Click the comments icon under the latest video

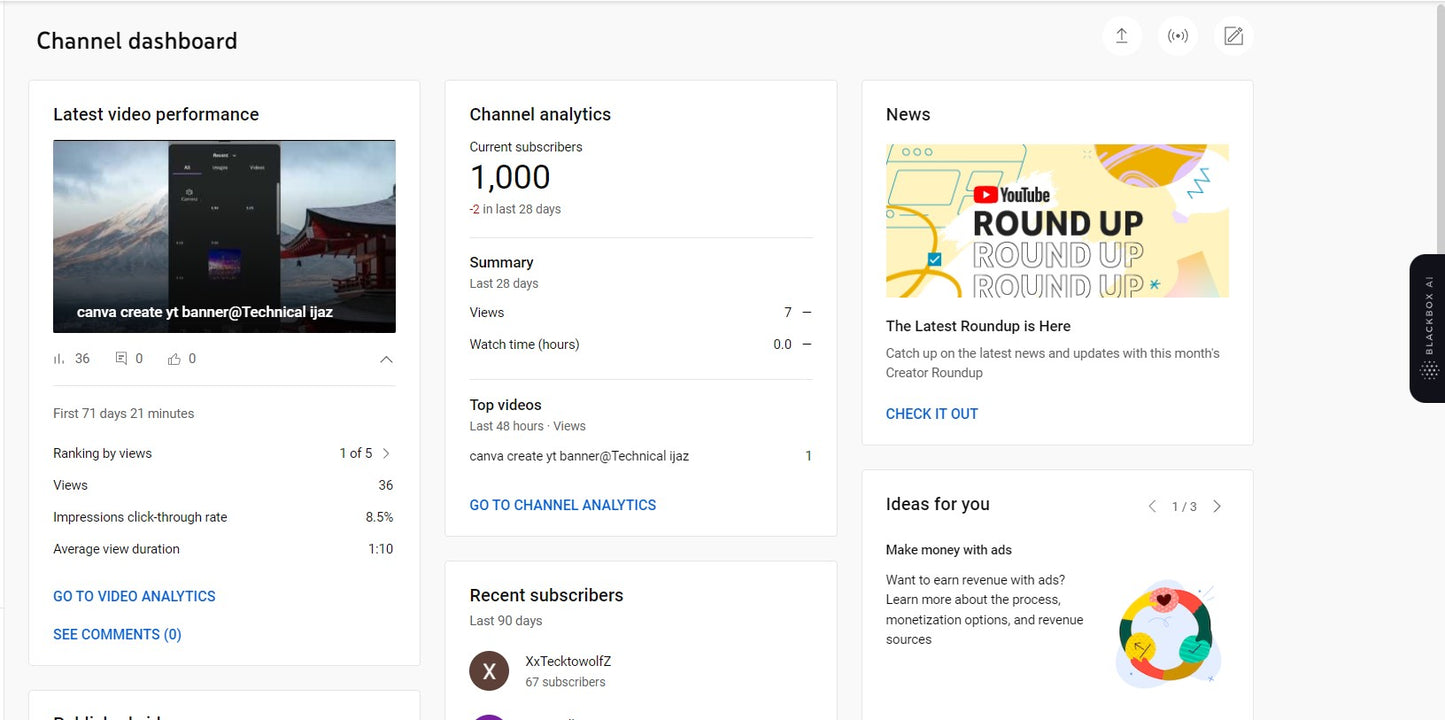121,358
